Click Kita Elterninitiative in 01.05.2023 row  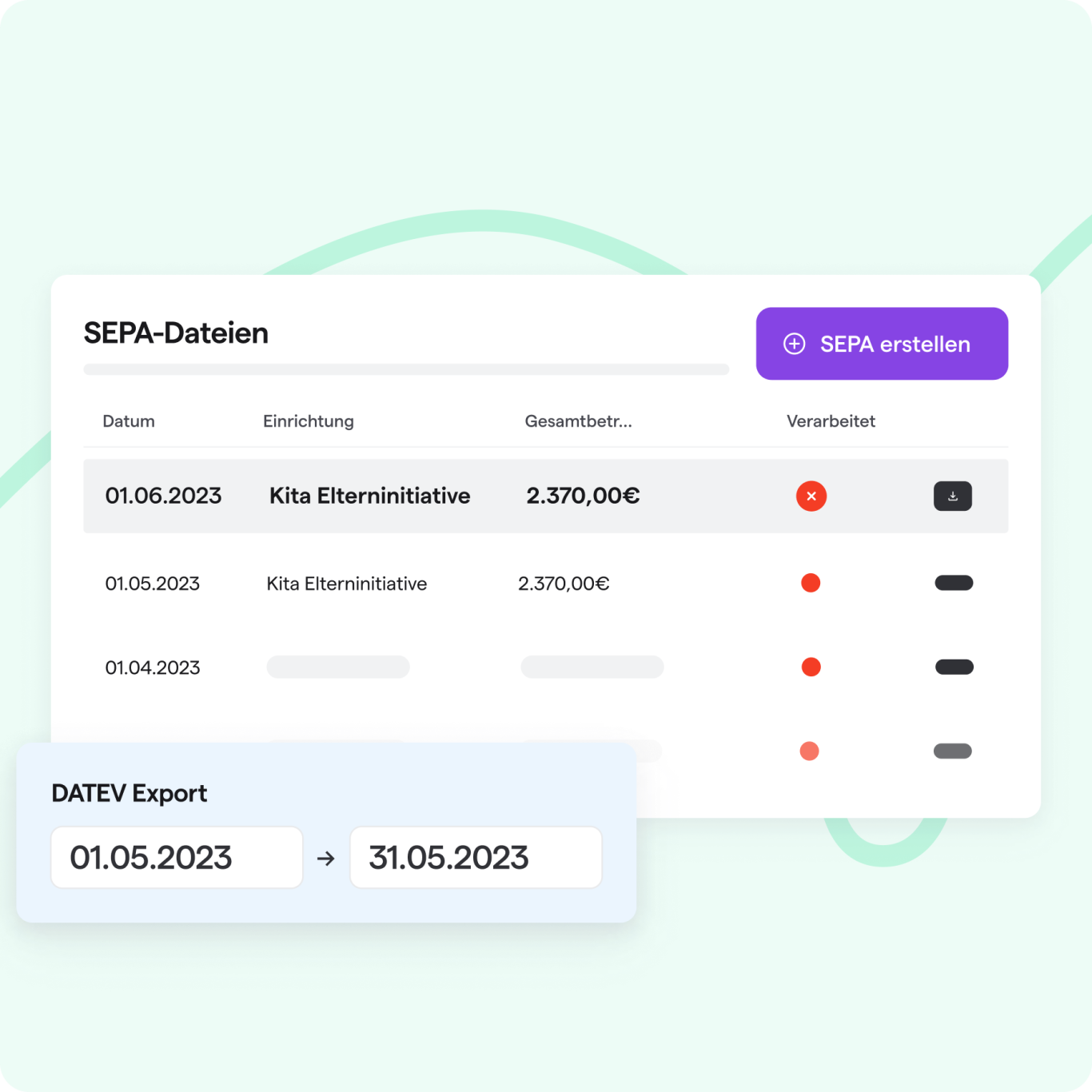(346, 584)
